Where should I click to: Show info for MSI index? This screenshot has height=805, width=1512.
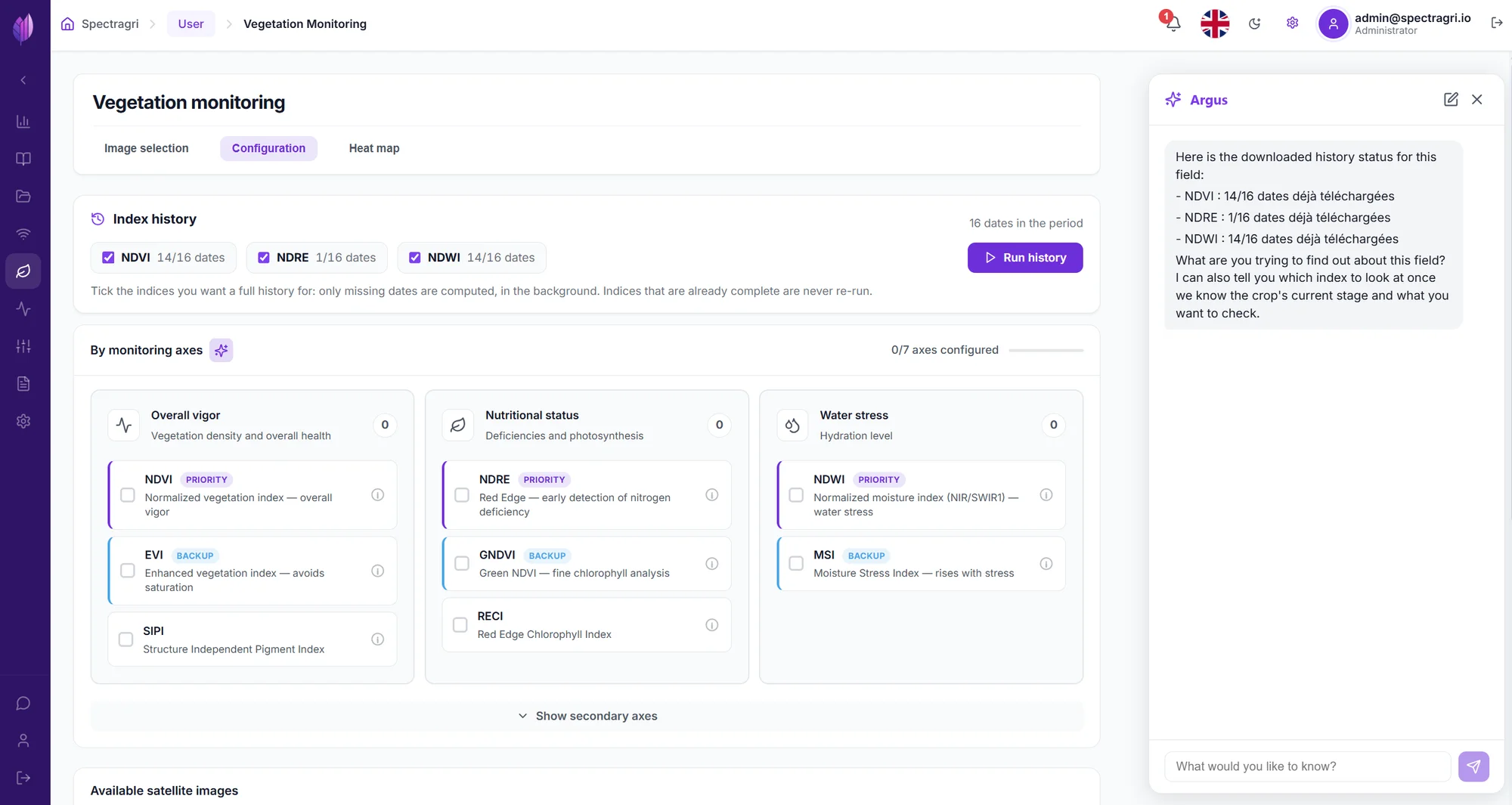[1046, 564]
